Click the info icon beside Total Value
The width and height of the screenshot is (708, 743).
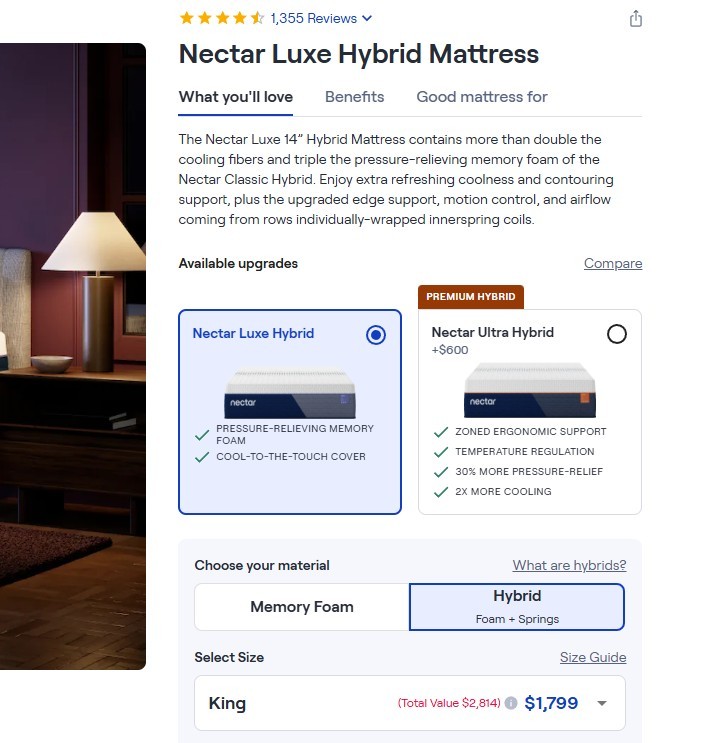tap(511, 703)
